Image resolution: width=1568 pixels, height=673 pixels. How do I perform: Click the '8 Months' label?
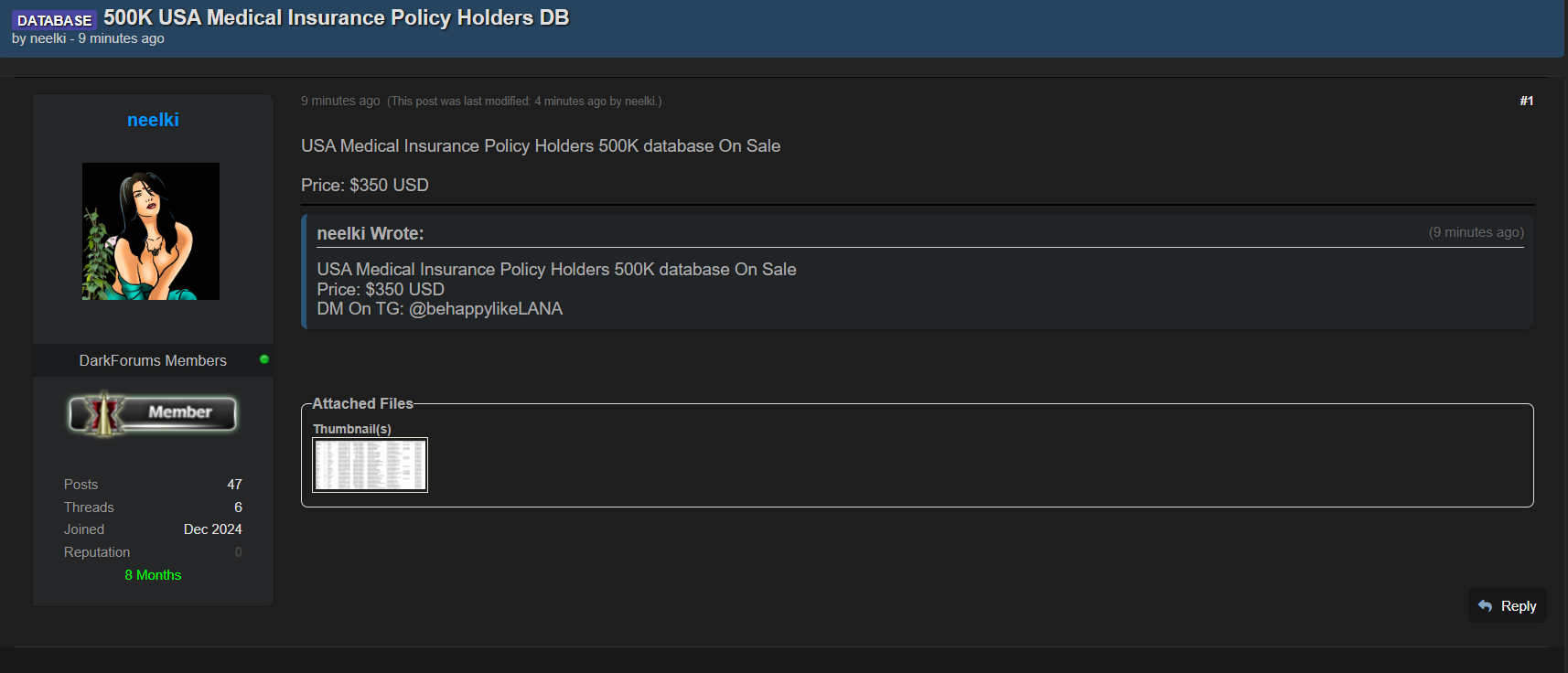point(153,575)
